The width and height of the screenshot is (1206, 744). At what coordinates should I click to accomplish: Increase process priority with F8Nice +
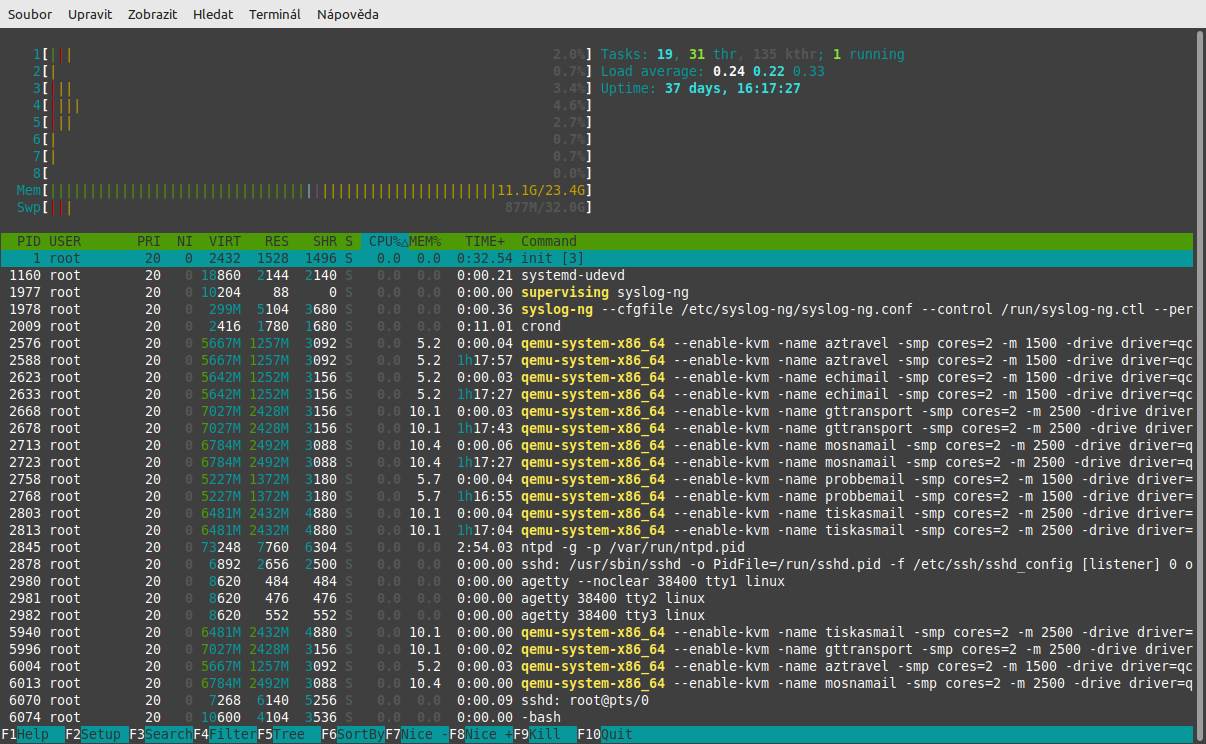pyautogui.click(x=481, y=733)
